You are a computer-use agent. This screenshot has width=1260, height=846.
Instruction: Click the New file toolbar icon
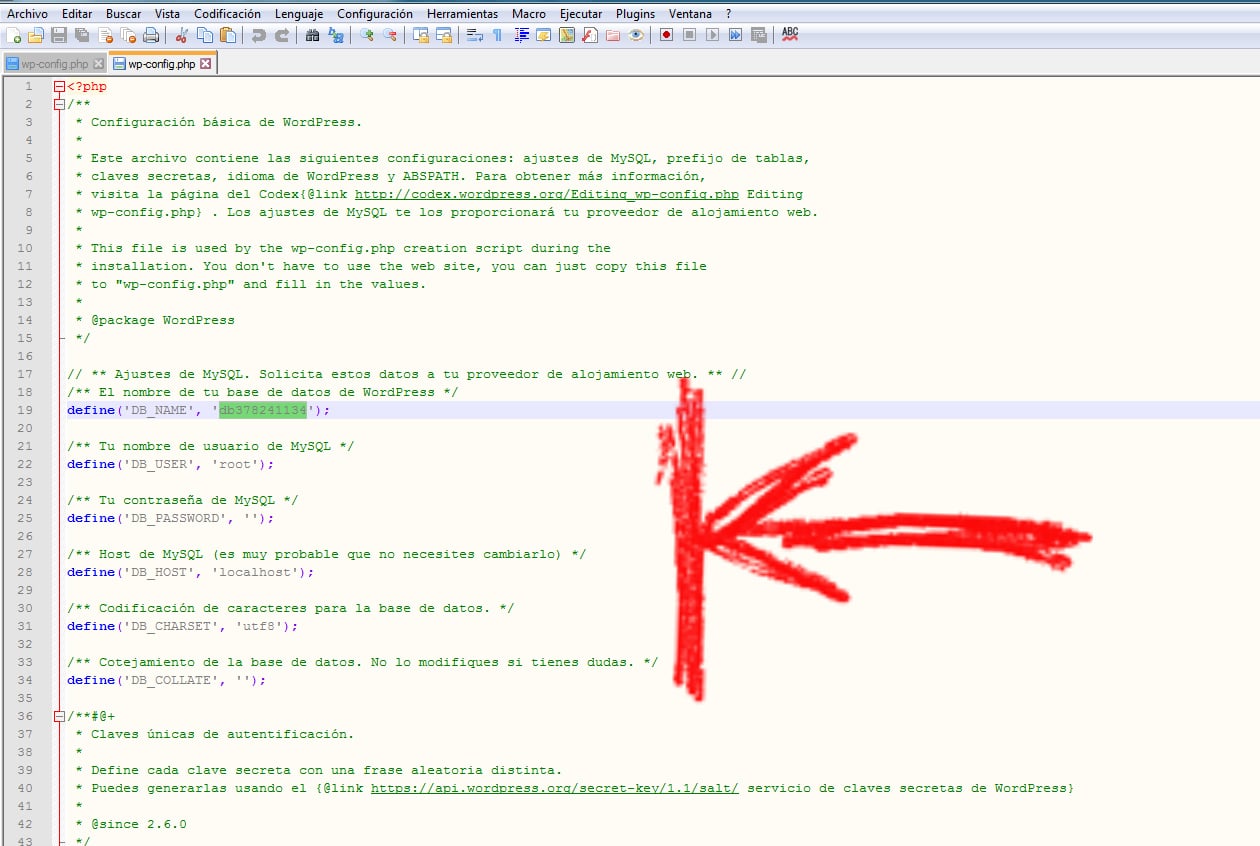point(13,35)
